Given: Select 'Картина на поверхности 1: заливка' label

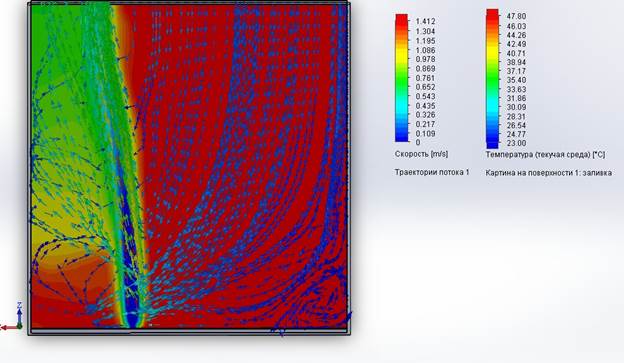Looking at the screenshot, I should tap(548, 173).
